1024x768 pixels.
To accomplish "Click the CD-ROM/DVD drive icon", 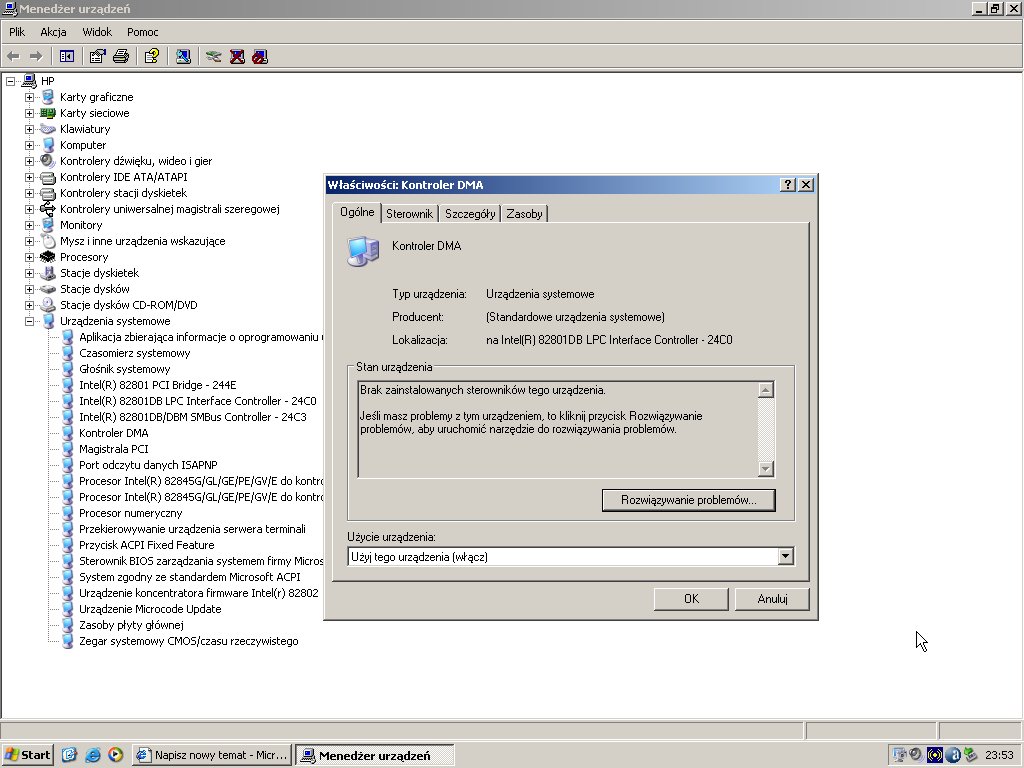I will (48, 305).
